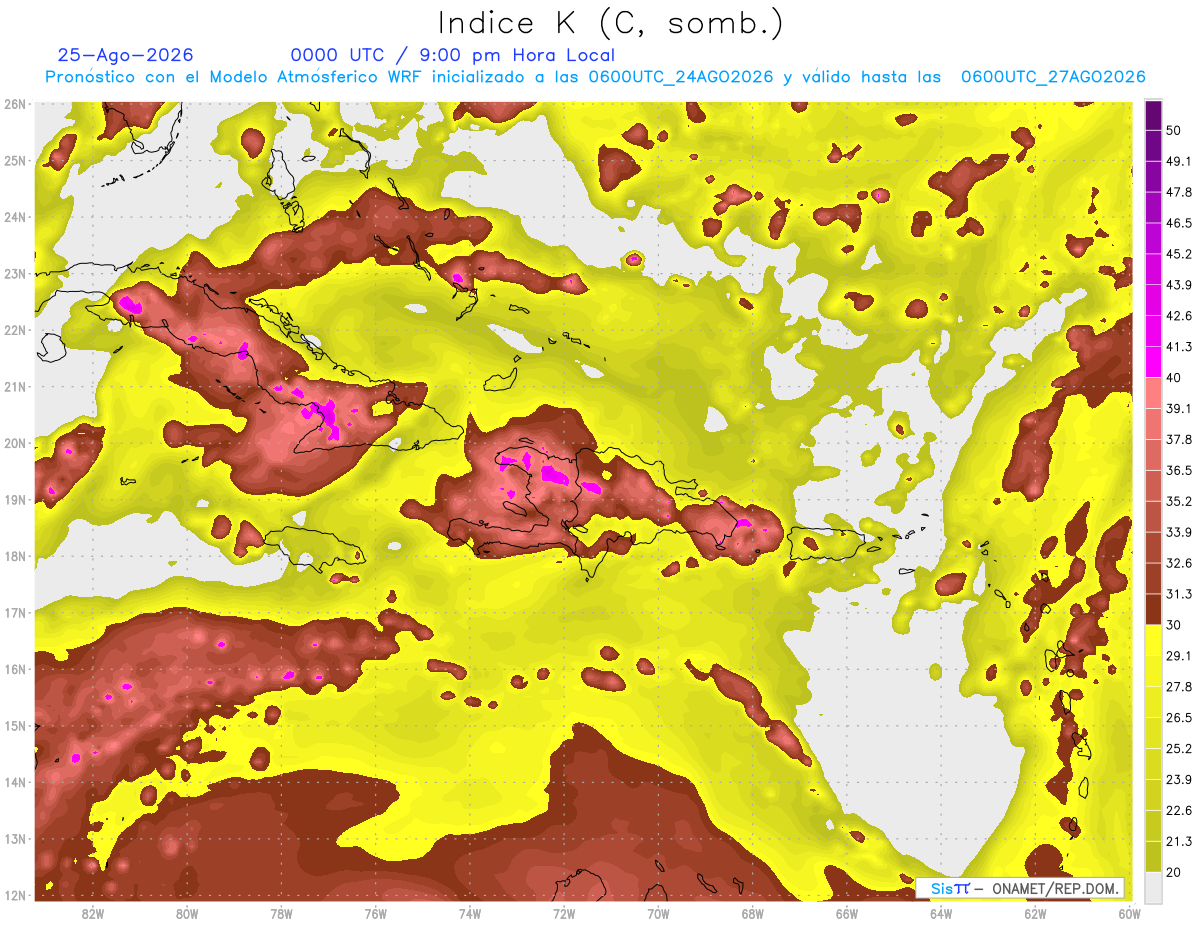Click the '70W' longitude axis label
This screenshot has height=927, width=1200.
pos(658,913)
